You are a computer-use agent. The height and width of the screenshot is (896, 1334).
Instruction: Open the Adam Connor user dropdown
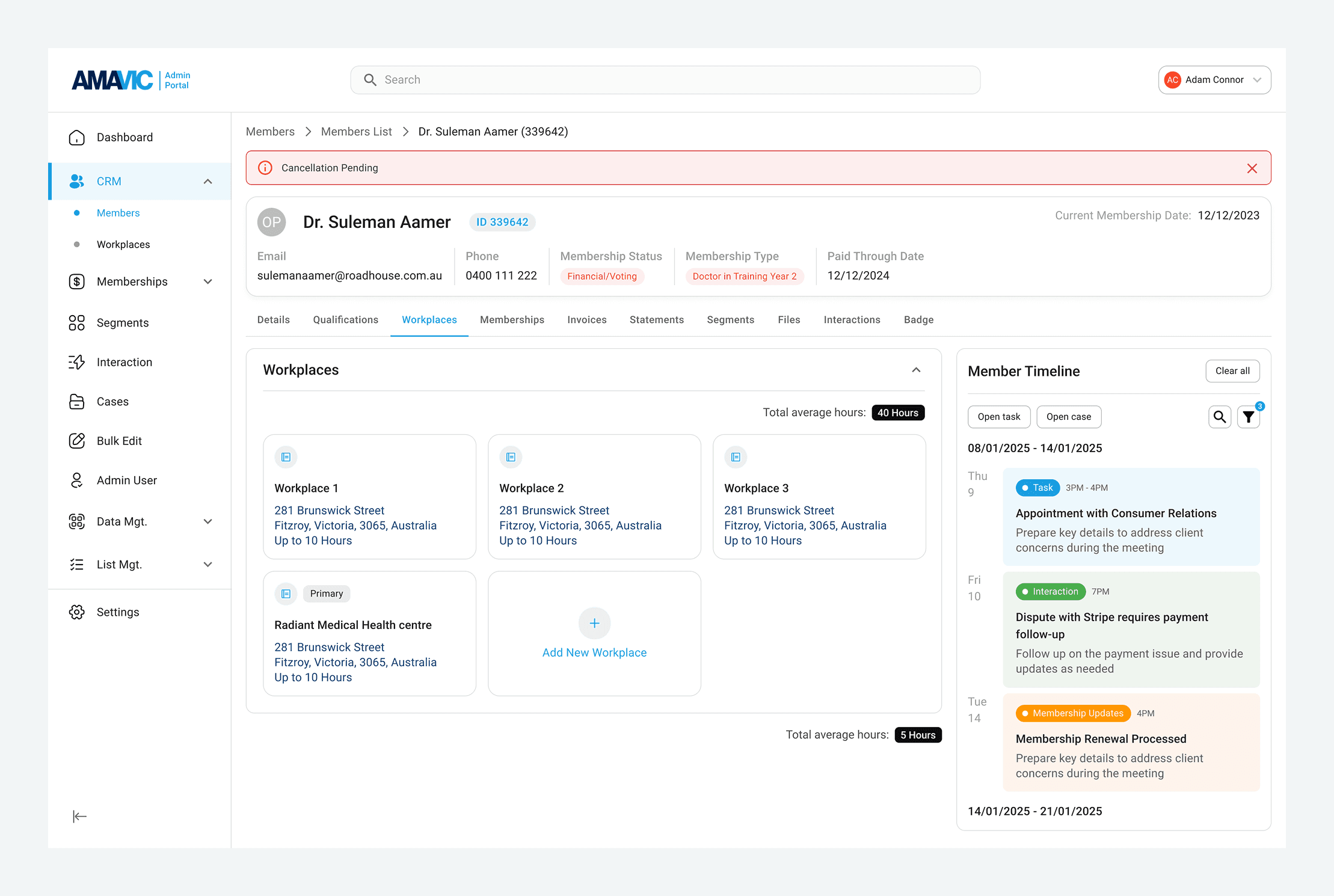[1214, 80]
